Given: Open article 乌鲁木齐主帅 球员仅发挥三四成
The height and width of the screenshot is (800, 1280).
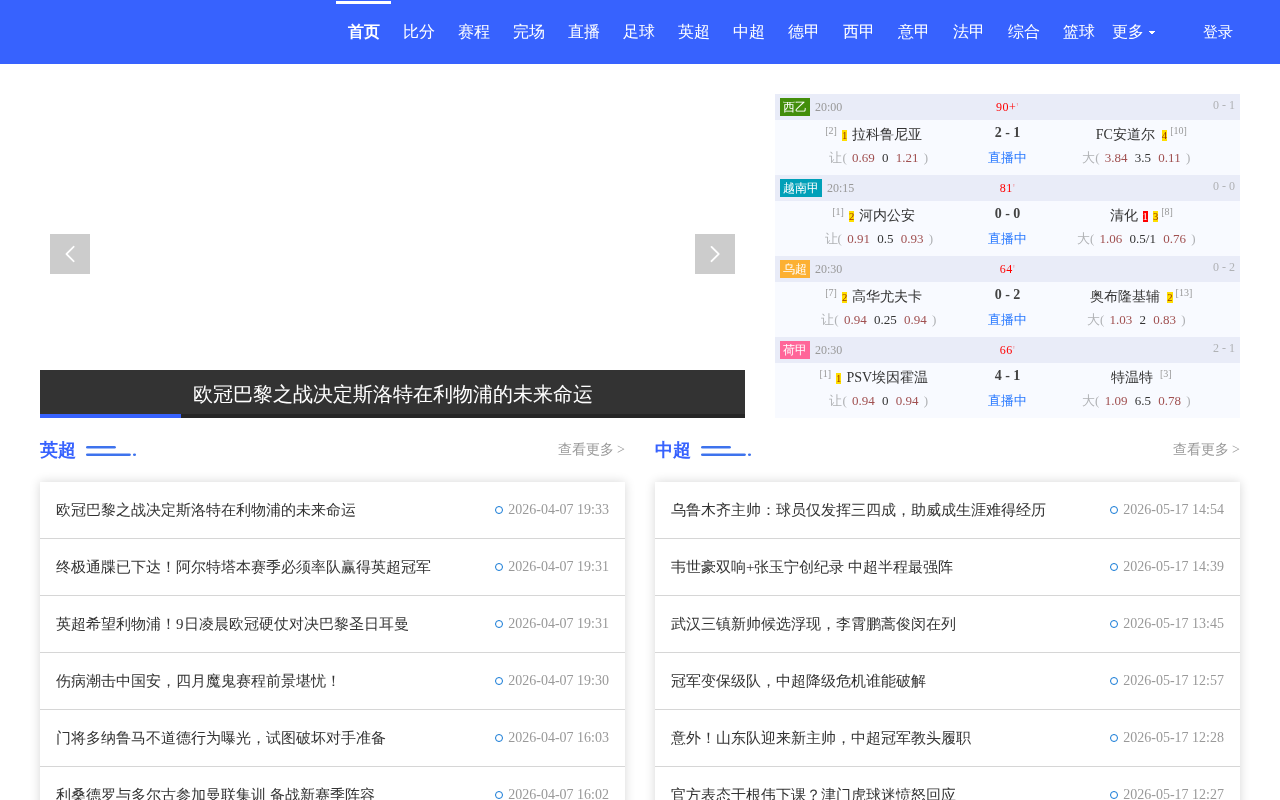Looking at the screenshot, I should click(x=858, y=510).
